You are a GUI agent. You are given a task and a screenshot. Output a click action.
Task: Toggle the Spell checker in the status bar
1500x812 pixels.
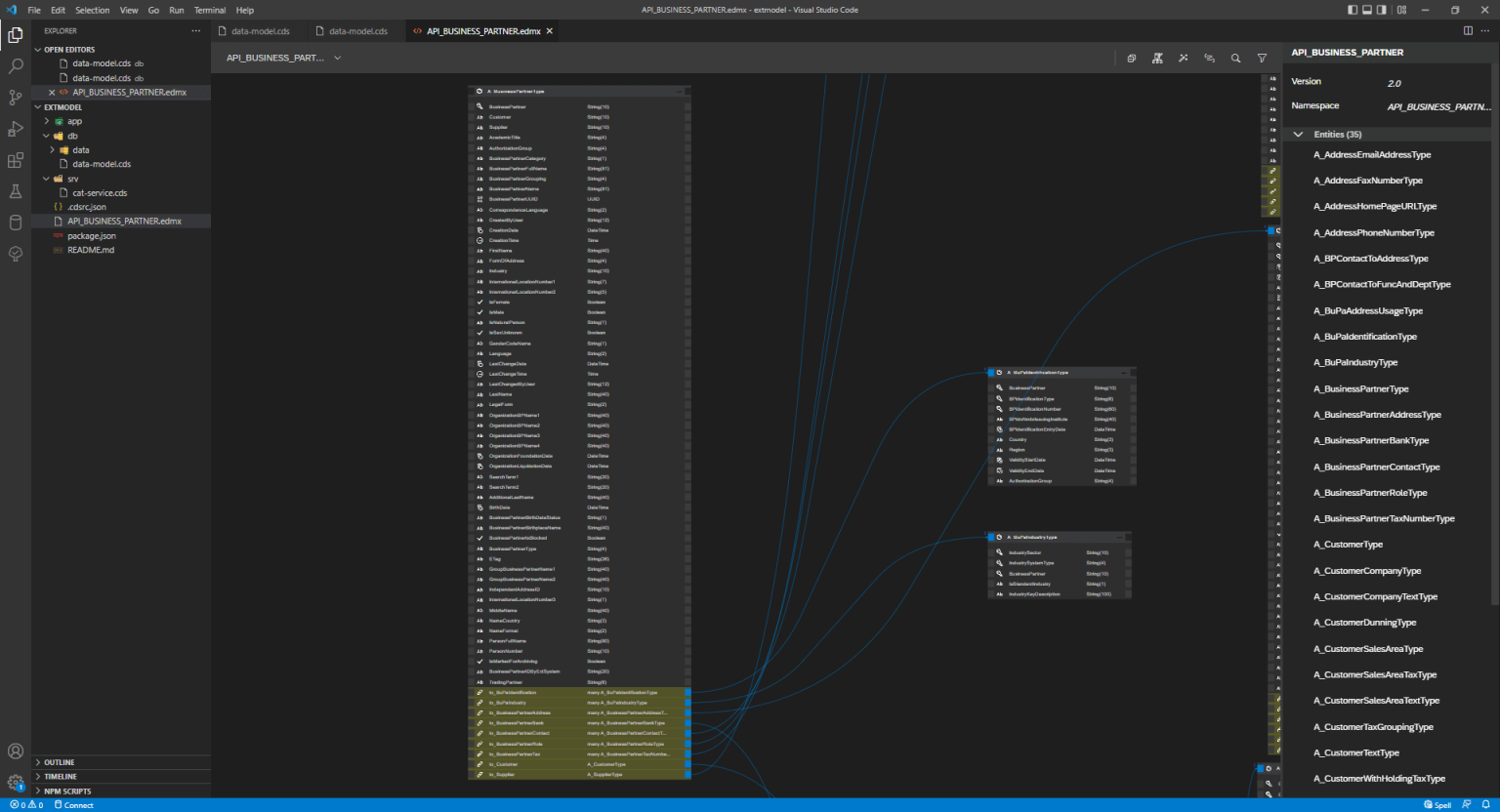(x=1436, y=804)
